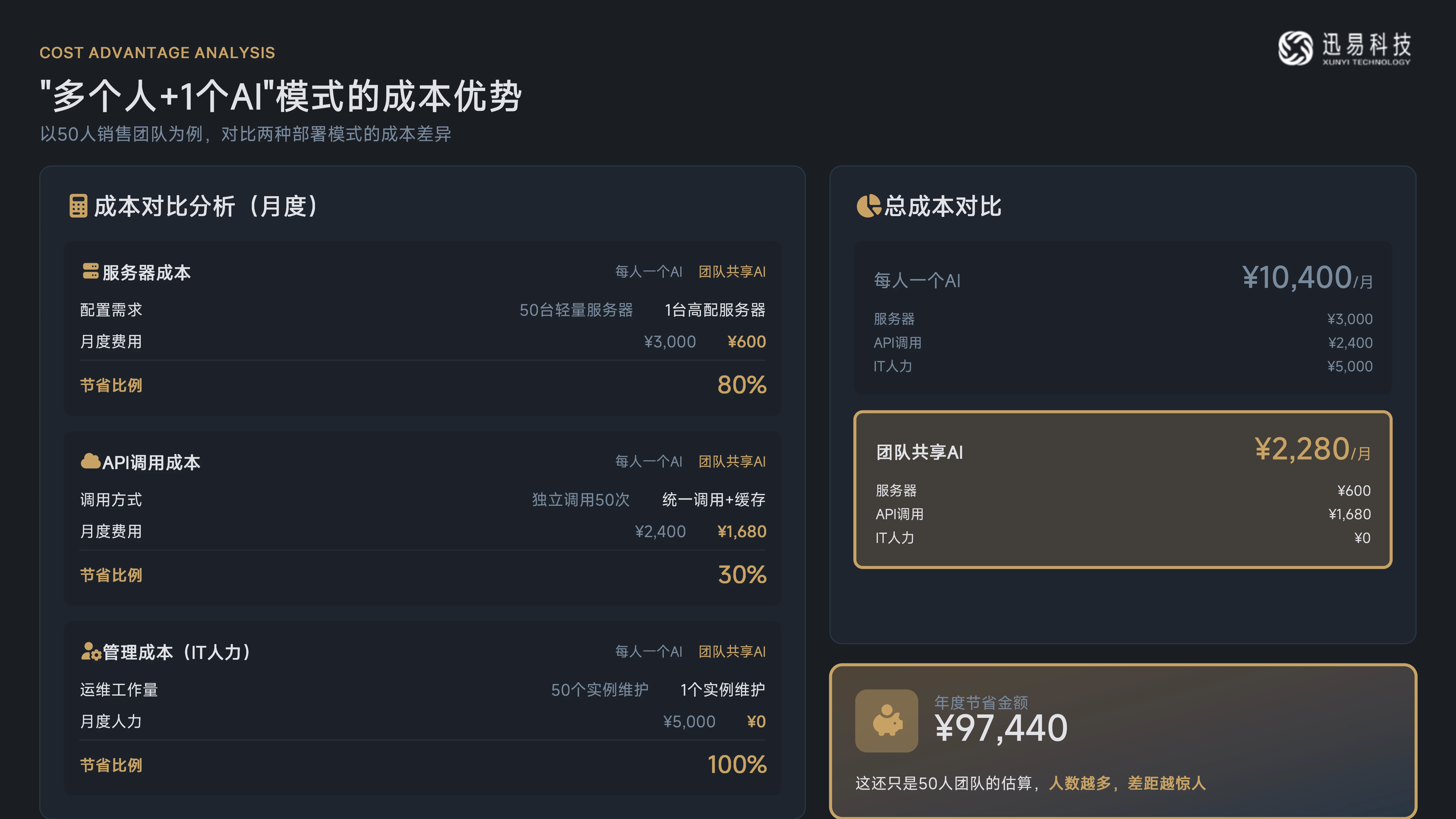The width and height of the screenshot is (1456, 819).
Task: Click the highlighted ¥2,280/月 total figure
Action: [x=1312, y=450]
